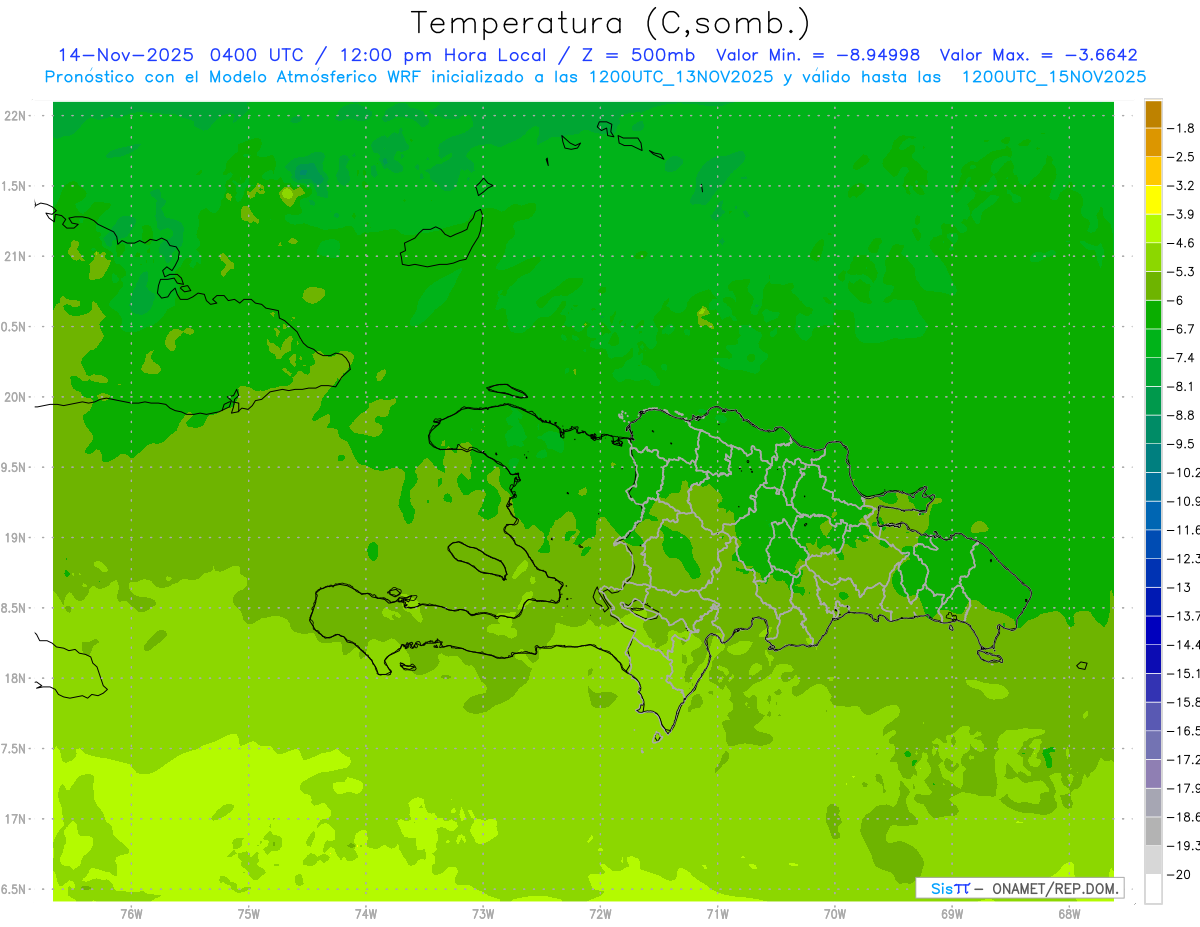The height and width of the screenshot is (927, 1200).
Task: Click the "14-Nov-2025" date text
Action: click(126, 55)
